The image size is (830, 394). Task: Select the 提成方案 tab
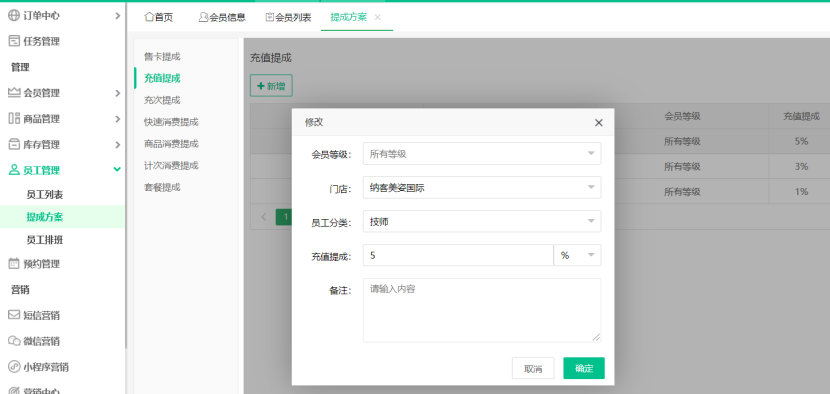tap(348, 17)
